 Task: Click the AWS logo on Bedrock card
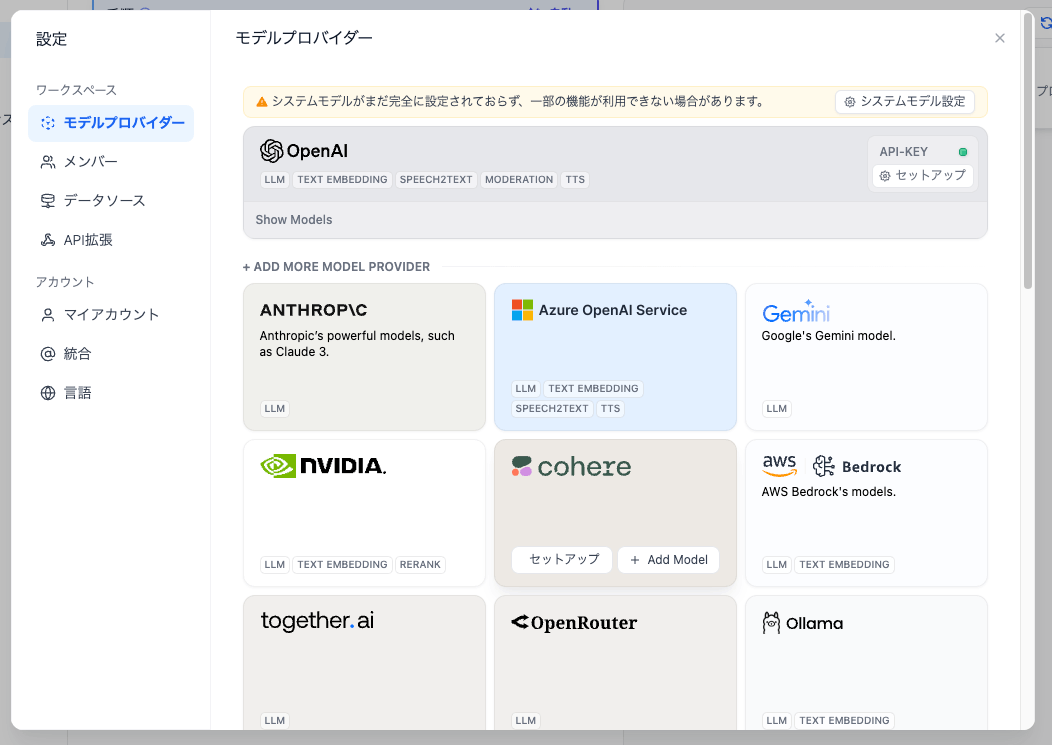780,465
